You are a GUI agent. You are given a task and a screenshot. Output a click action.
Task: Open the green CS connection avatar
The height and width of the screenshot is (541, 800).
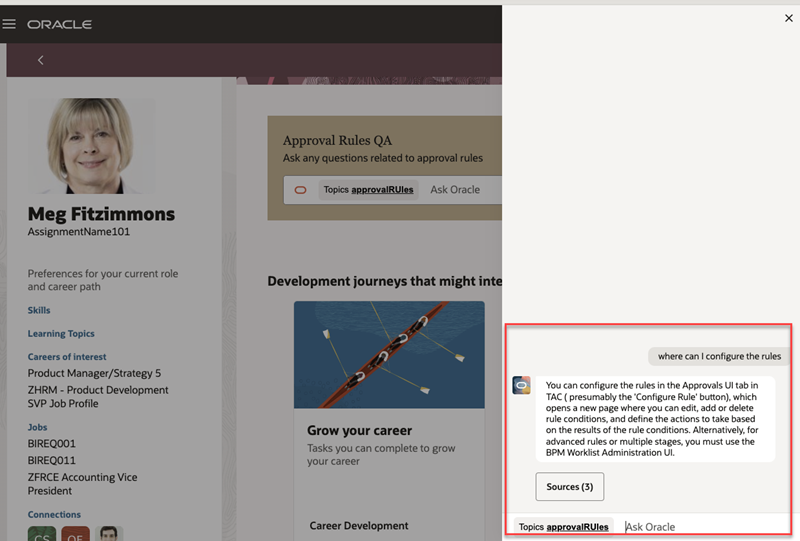click(42, 534)
